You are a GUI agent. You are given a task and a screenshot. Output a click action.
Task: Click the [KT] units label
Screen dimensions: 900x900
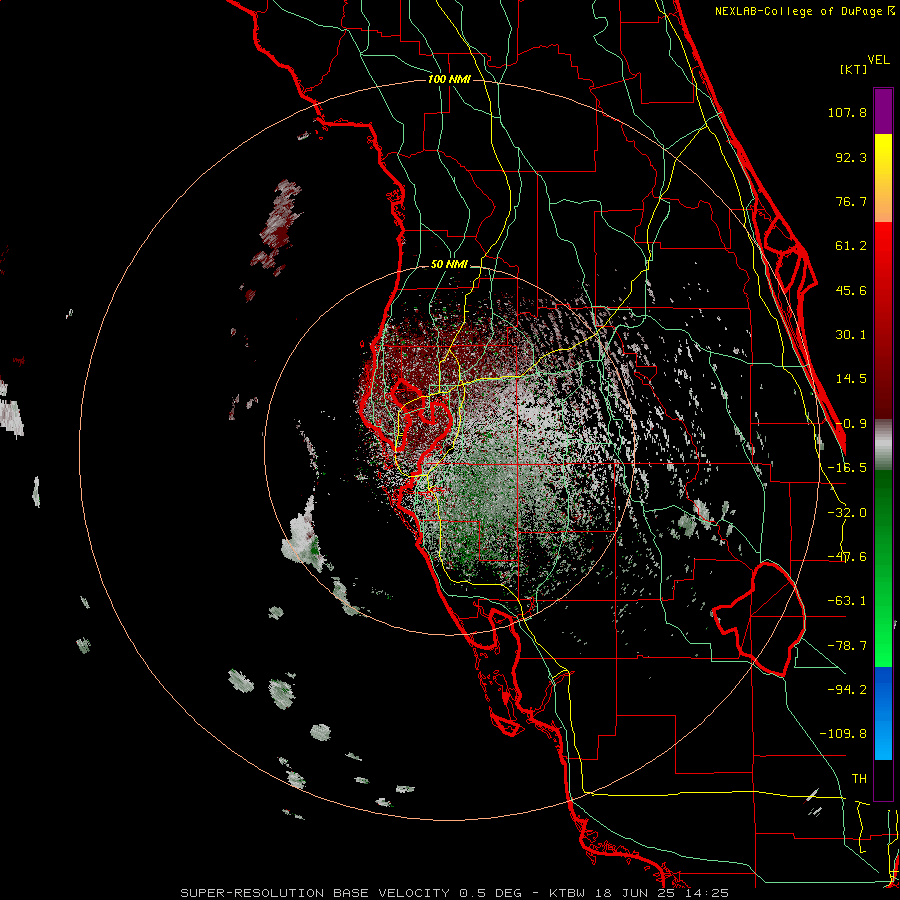(x=853, y=69)
